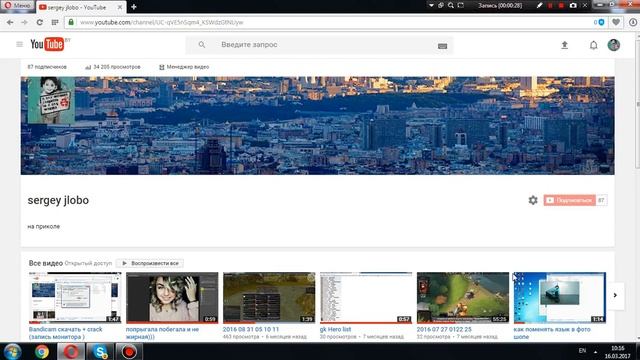
Task: Click the Запись recording timer
Action: click(500, 5)
